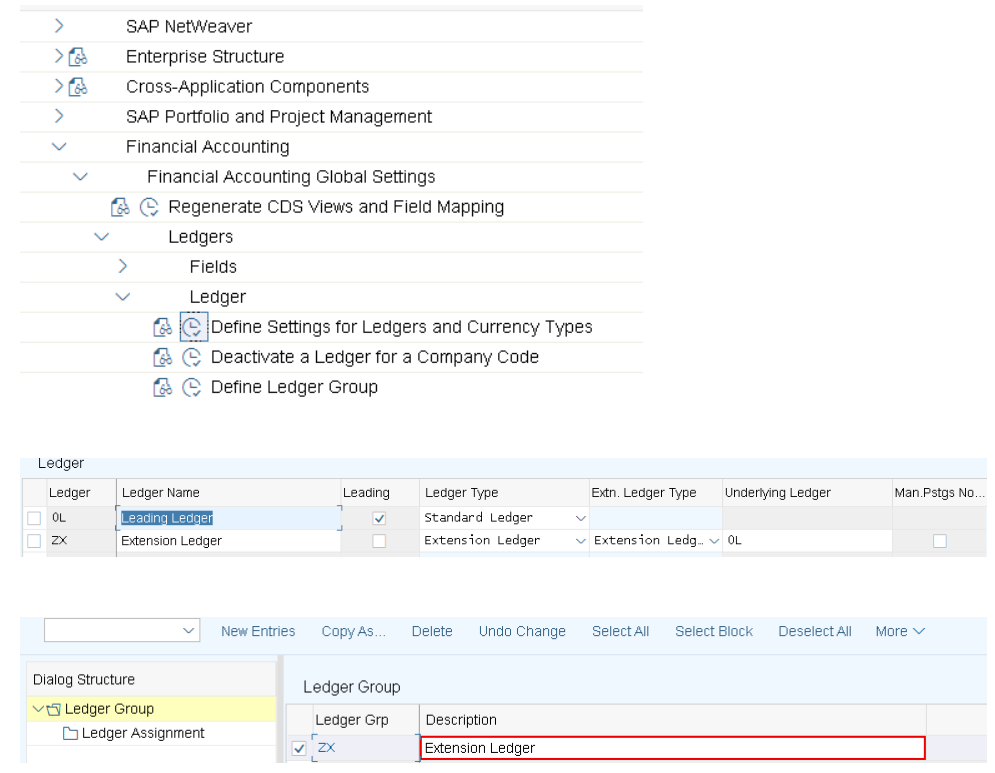The image size is (995, 773).
Task: Click Undo Change in toolbar
Action: (522, 631)
